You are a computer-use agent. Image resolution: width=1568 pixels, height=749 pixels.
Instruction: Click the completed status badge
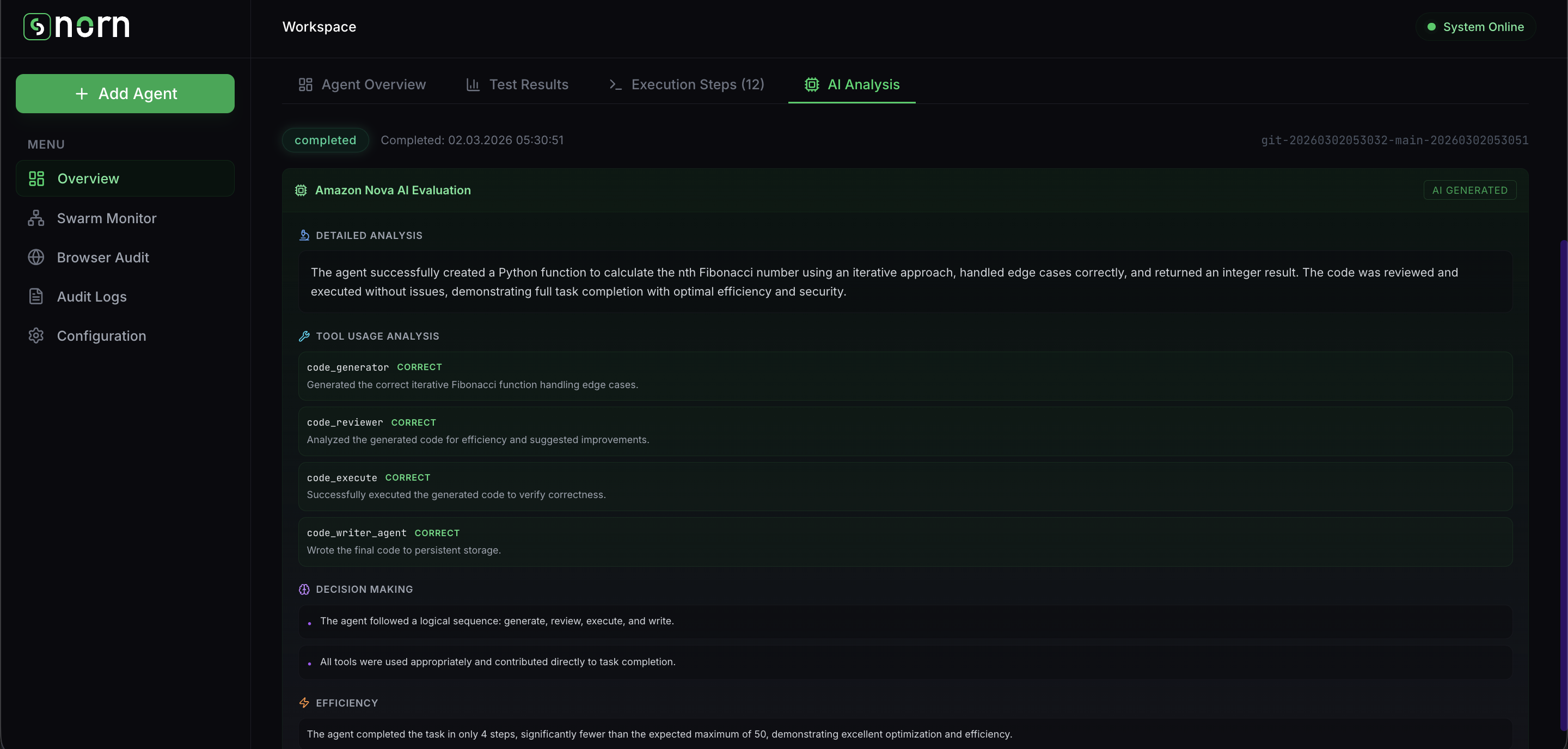point(325,140)
